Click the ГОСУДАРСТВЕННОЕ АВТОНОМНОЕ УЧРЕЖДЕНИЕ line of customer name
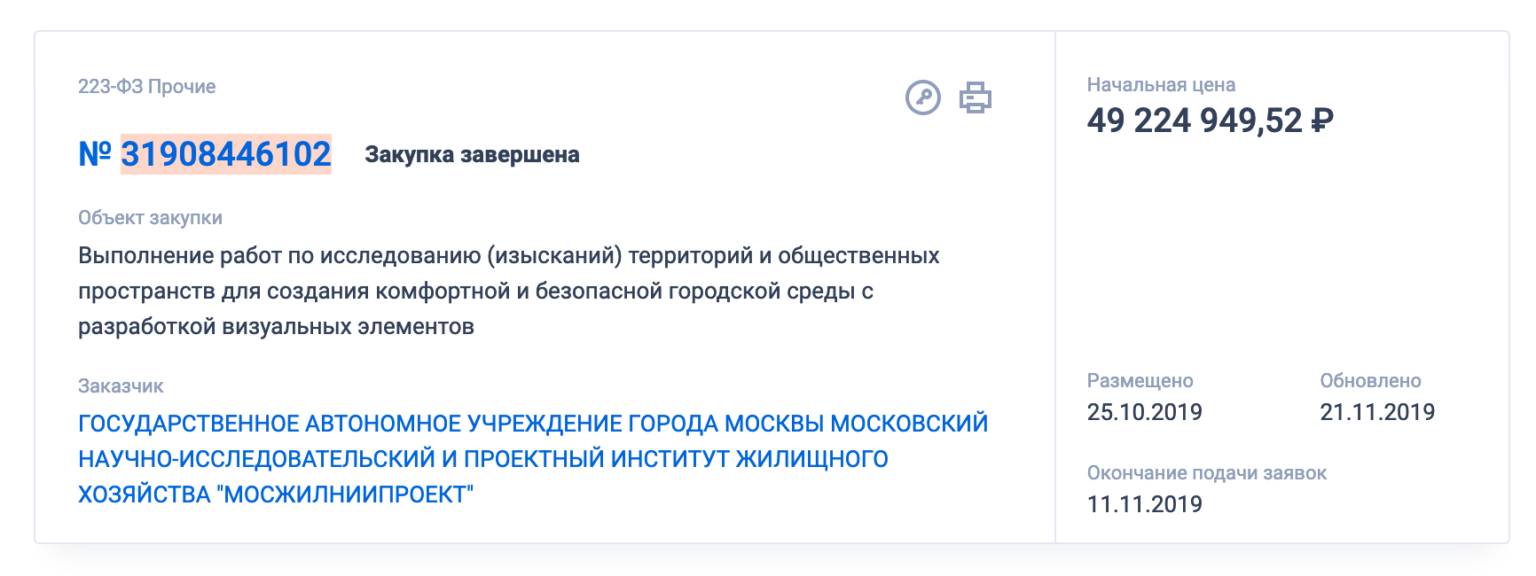The height and width of the screenshot is (576, 1536). coord(533,423)
